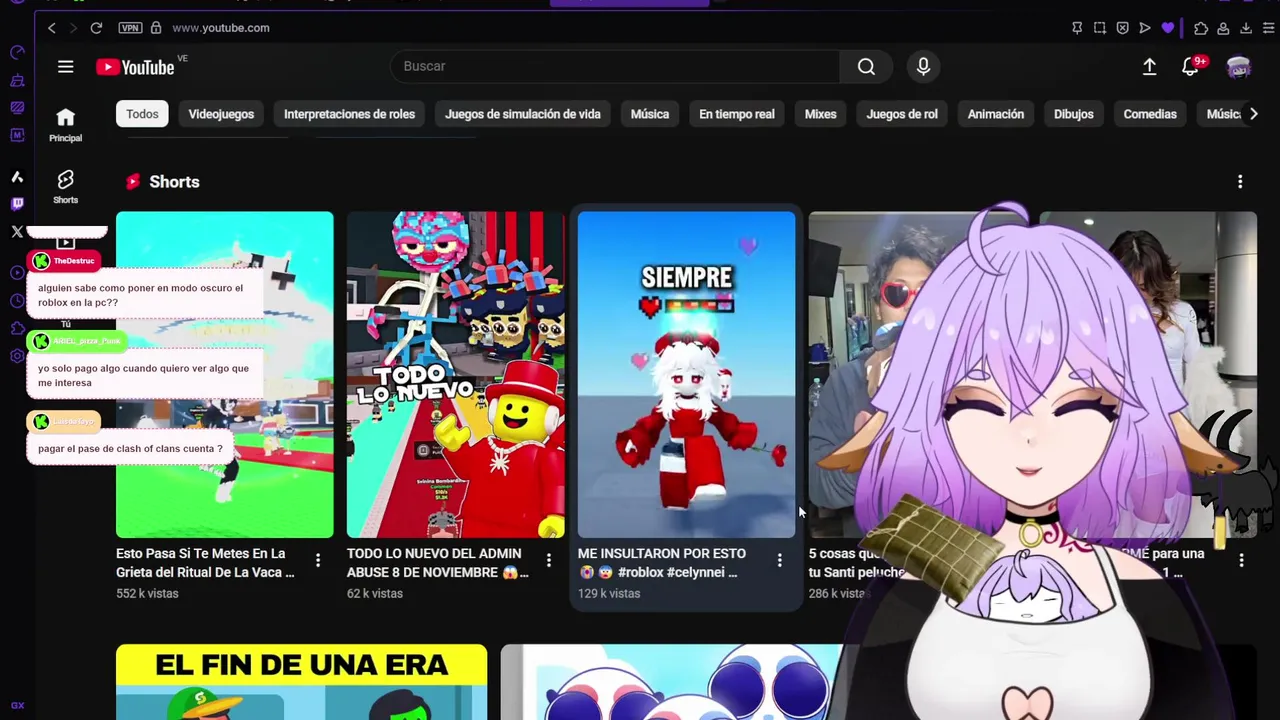Open options for 'Esto Pasa Si Te Metes' short
This screenshot has width=1280, height=720.
[x=318, y=561]
